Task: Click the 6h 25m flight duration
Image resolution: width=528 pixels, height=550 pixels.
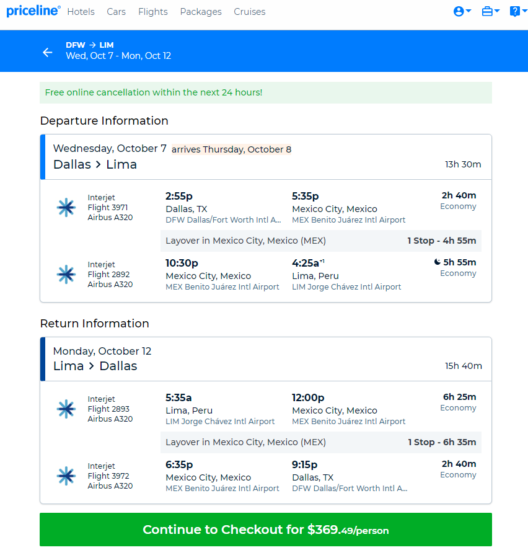Action: tap(460, 397)
